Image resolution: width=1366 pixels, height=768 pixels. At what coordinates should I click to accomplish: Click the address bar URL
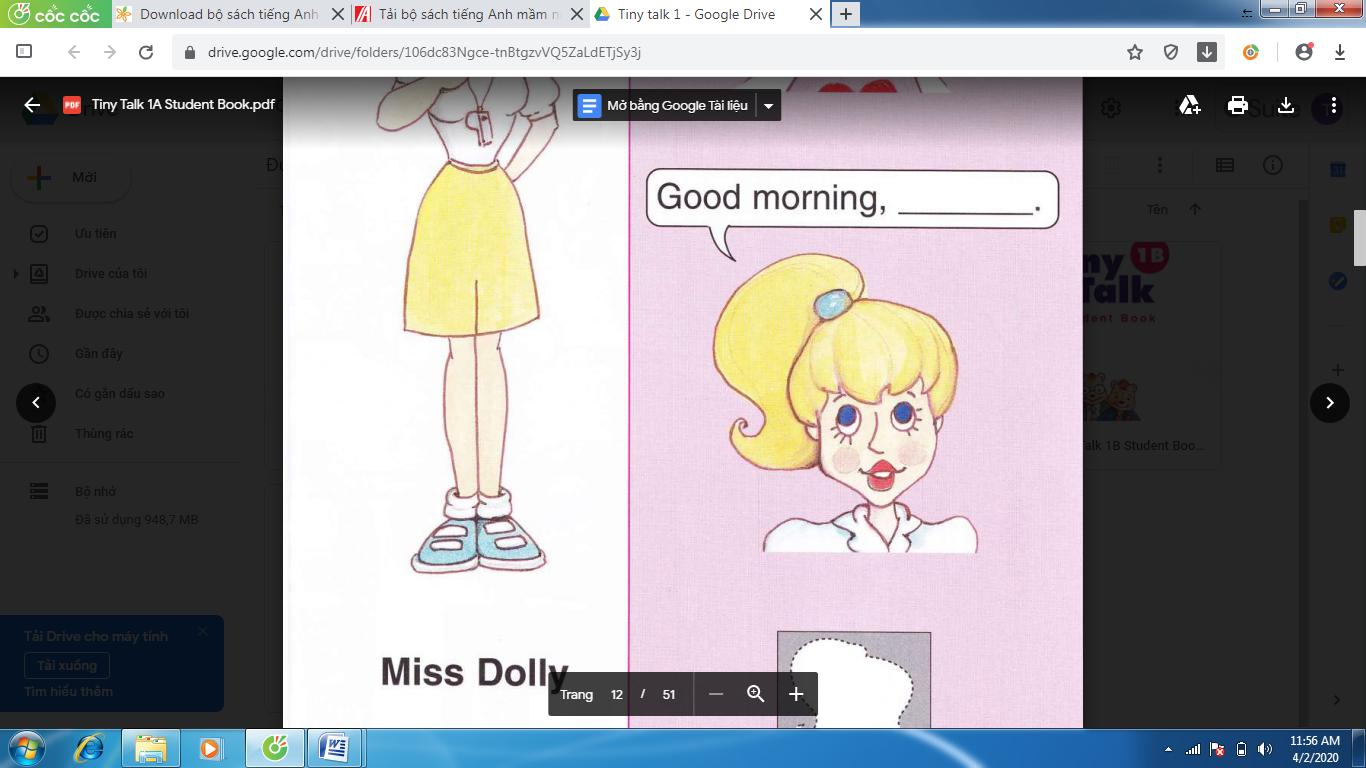[x=424, y=52]
